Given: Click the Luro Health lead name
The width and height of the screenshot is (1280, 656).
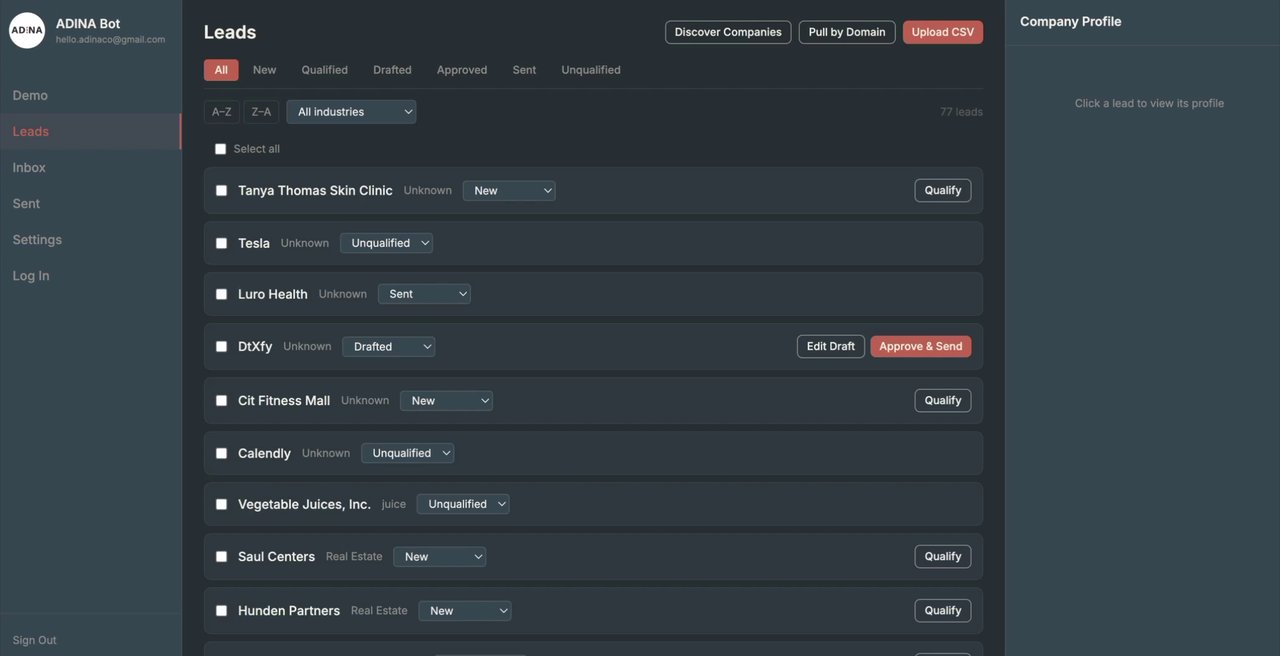Looking at the screenshot, I should 273,294.
